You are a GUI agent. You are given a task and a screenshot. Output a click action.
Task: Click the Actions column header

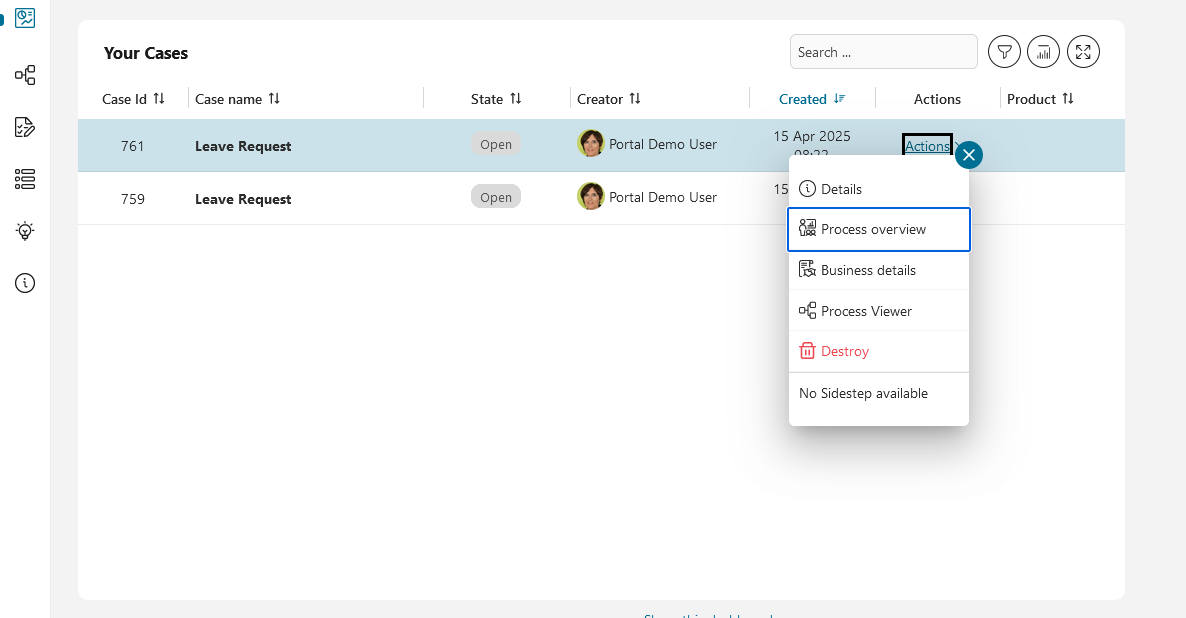tap(937, 99)
